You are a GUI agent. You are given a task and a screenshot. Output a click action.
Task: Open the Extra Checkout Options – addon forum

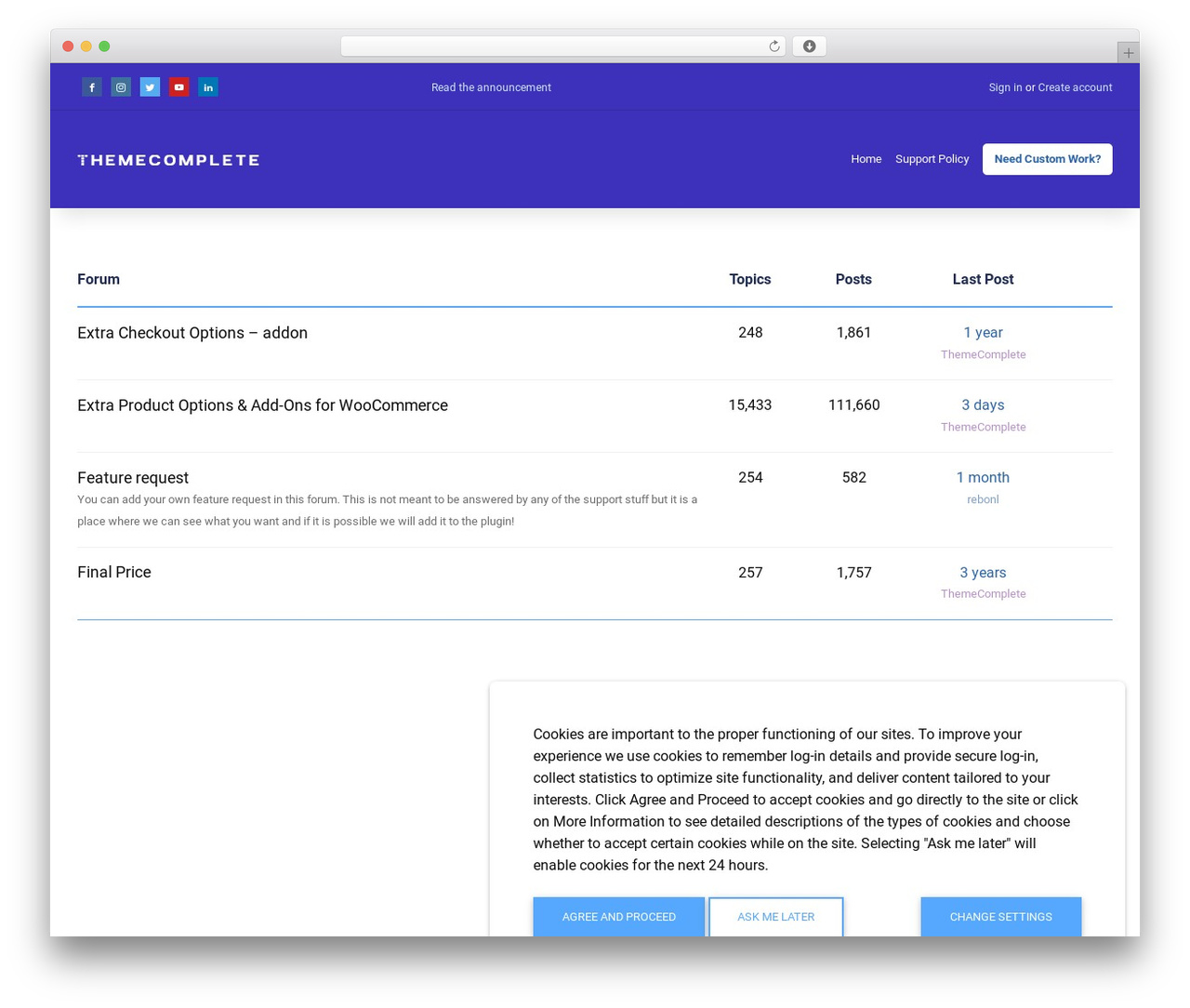(x=192, y=333)
